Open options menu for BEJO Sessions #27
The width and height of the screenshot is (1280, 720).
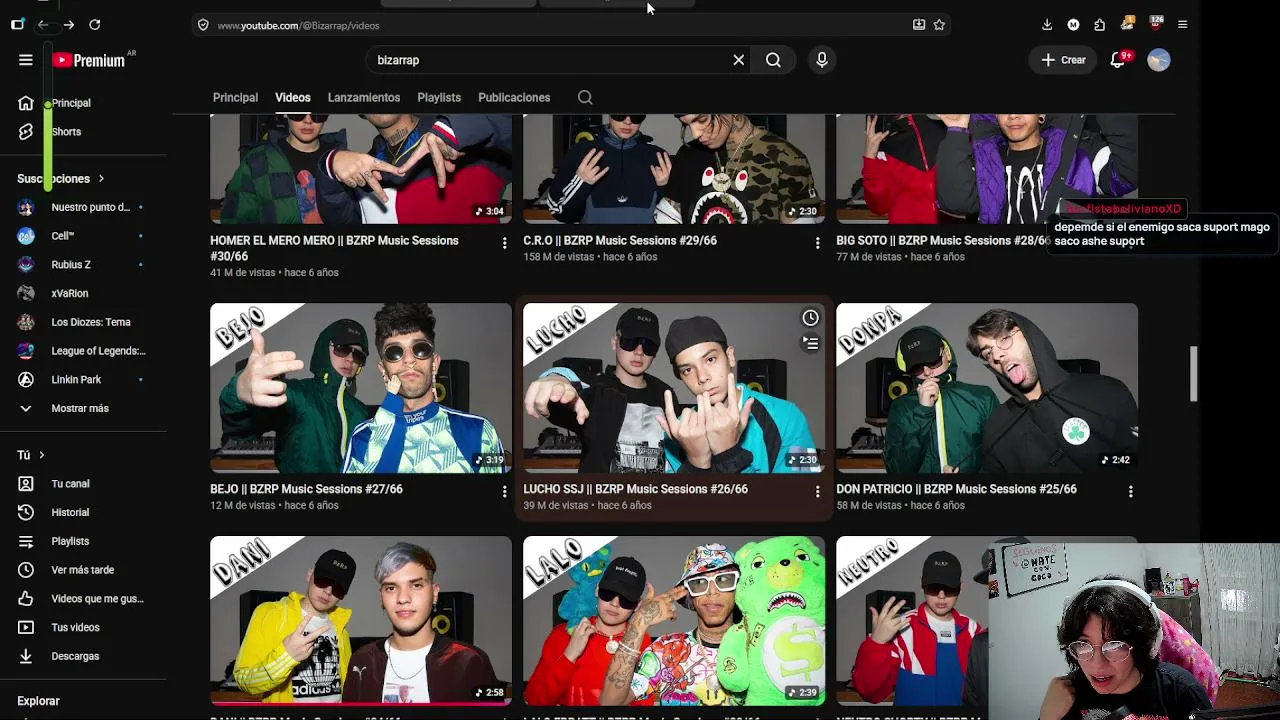pyautogui.click(x=504, y=491)
